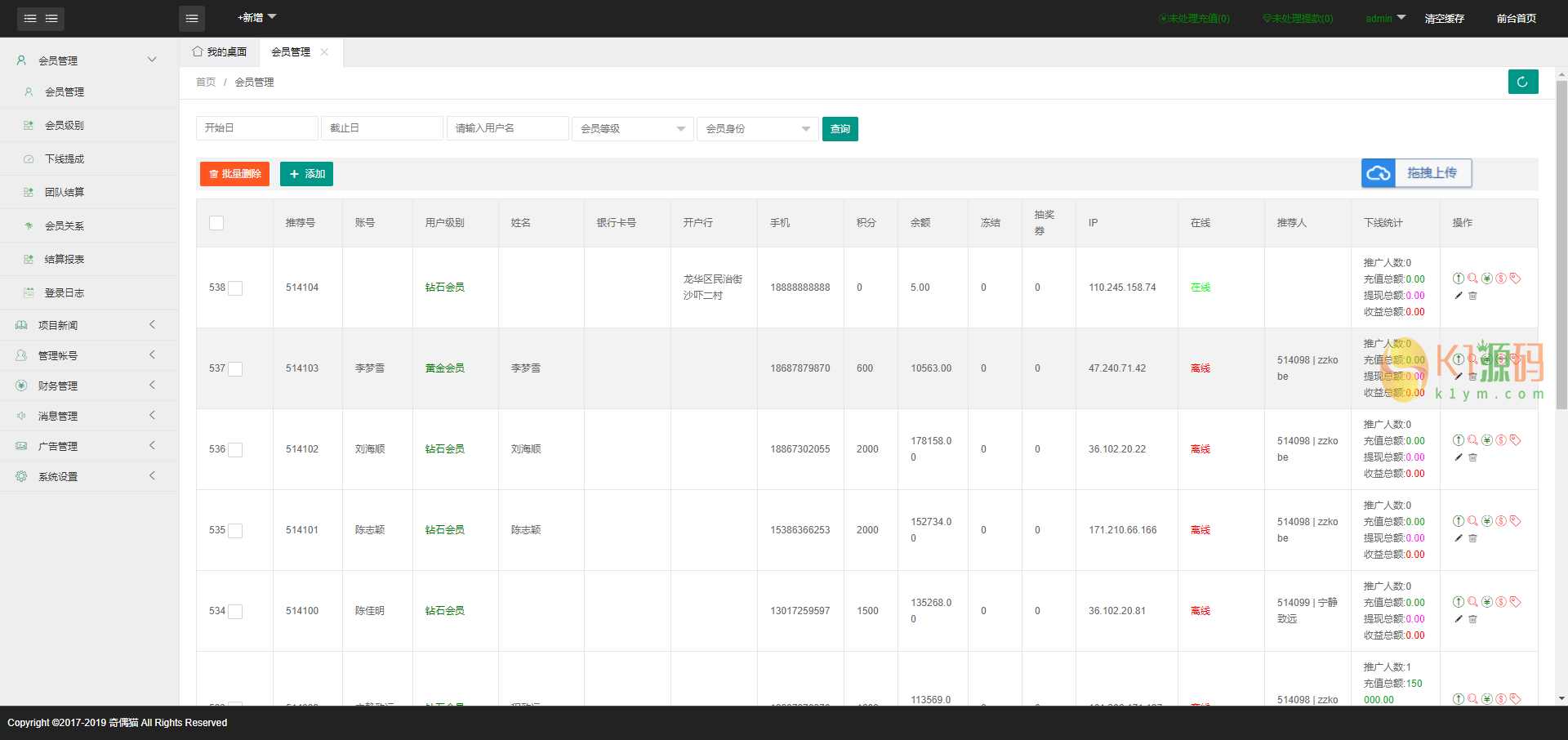Image resolution: width=1568 pixels, height=740 pixels.
Task: Select the checkbox for row 536
Action: click(x=235, y=449)
